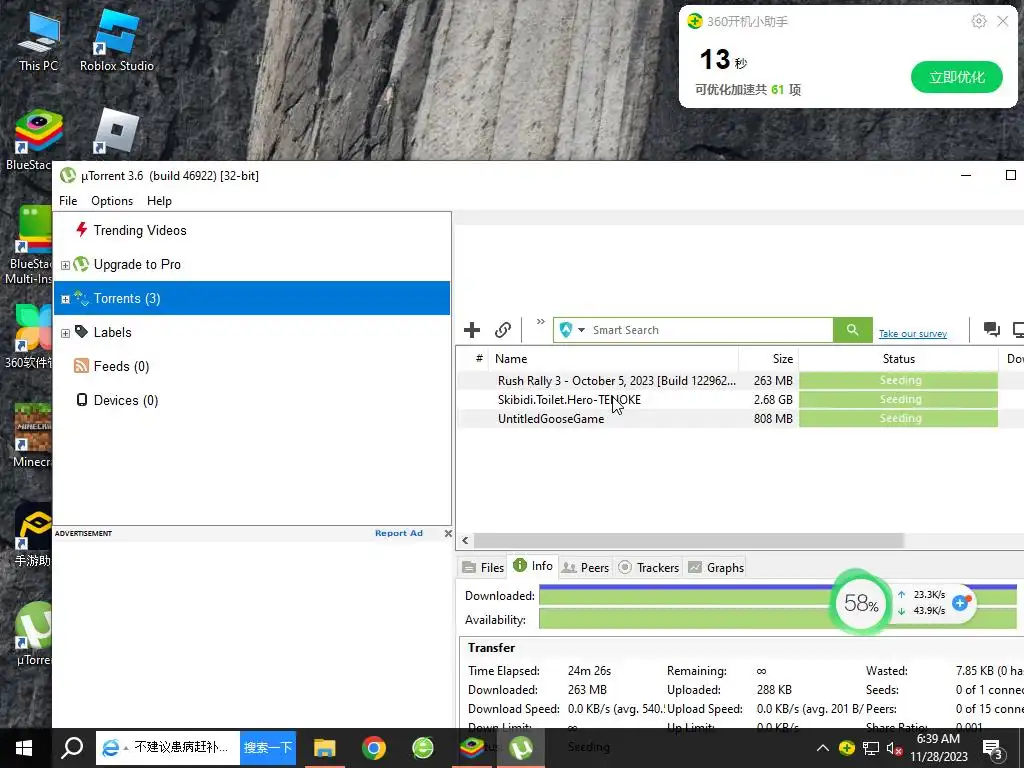Click the Trending Videos lightning icon
The image size is (1024, 768).
click(x=82, y=229)
